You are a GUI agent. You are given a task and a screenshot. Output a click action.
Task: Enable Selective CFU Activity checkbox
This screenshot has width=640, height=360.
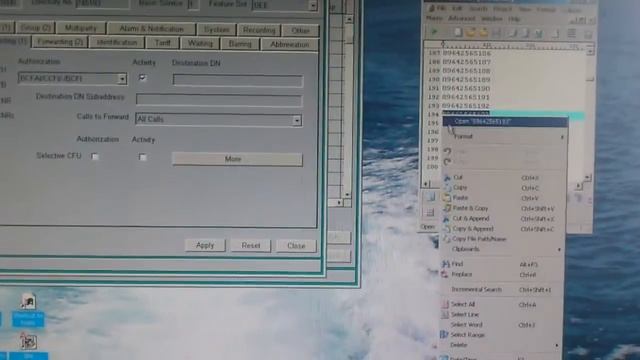pos(142,157)
